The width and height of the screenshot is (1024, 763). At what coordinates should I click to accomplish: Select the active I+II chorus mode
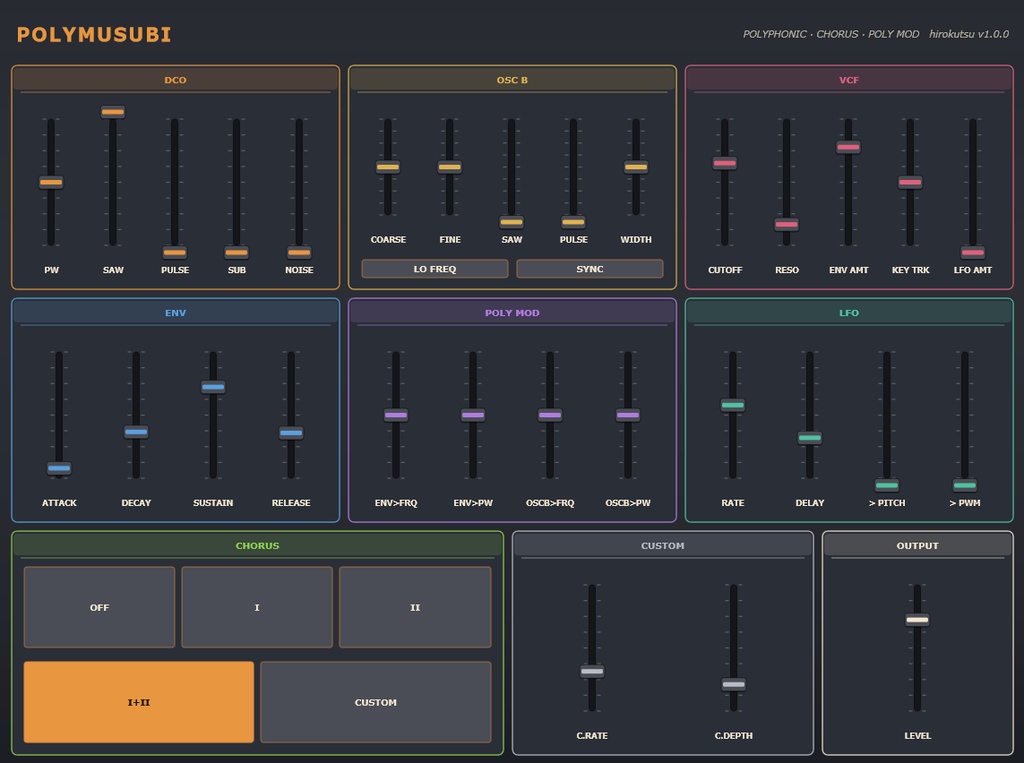coord(138,702)
